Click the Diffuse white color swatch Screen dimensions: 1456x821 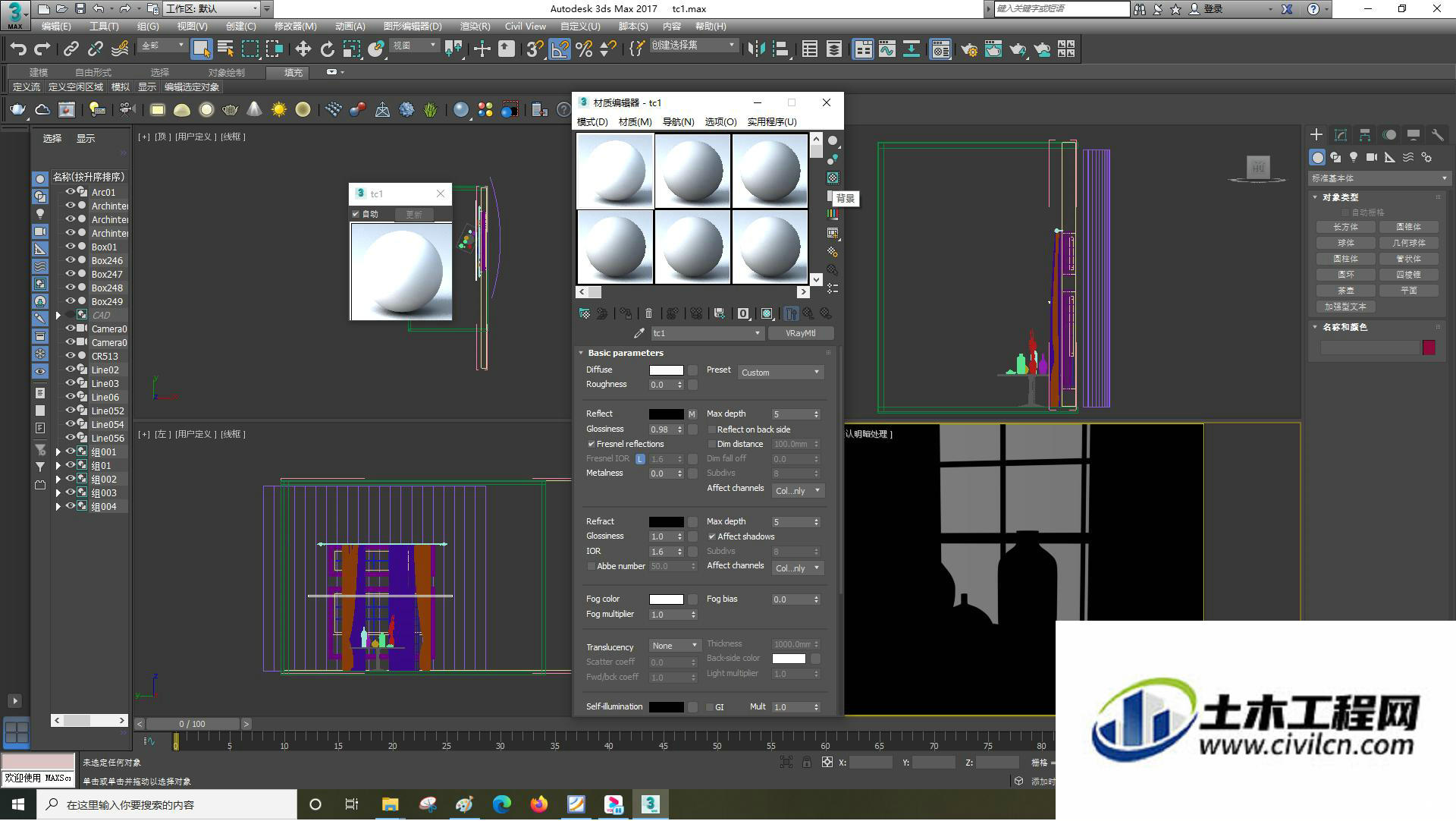click(x=667, y=371)
